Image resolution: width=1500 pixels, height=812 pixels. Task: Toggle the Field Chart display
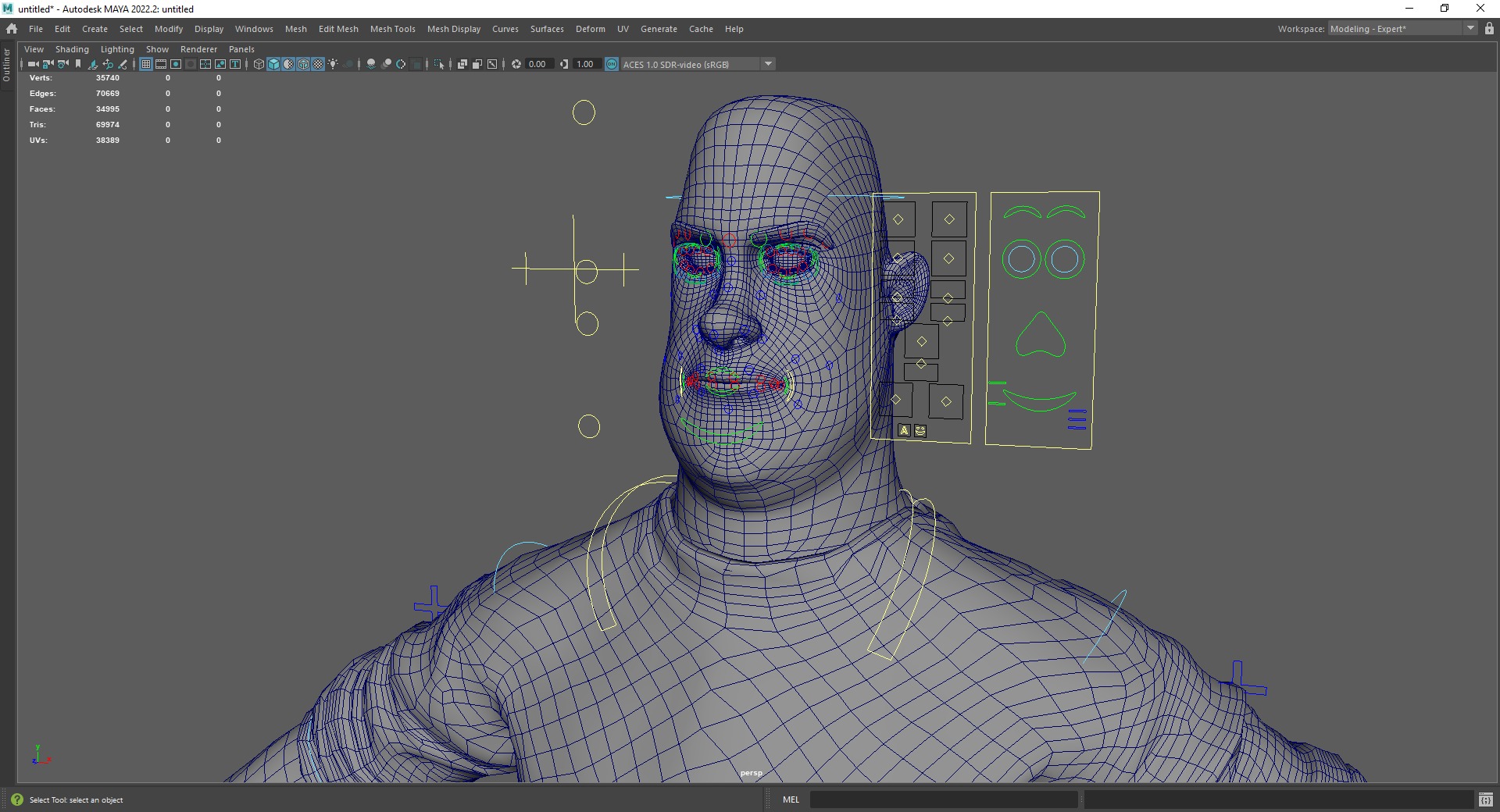point(205,64)
